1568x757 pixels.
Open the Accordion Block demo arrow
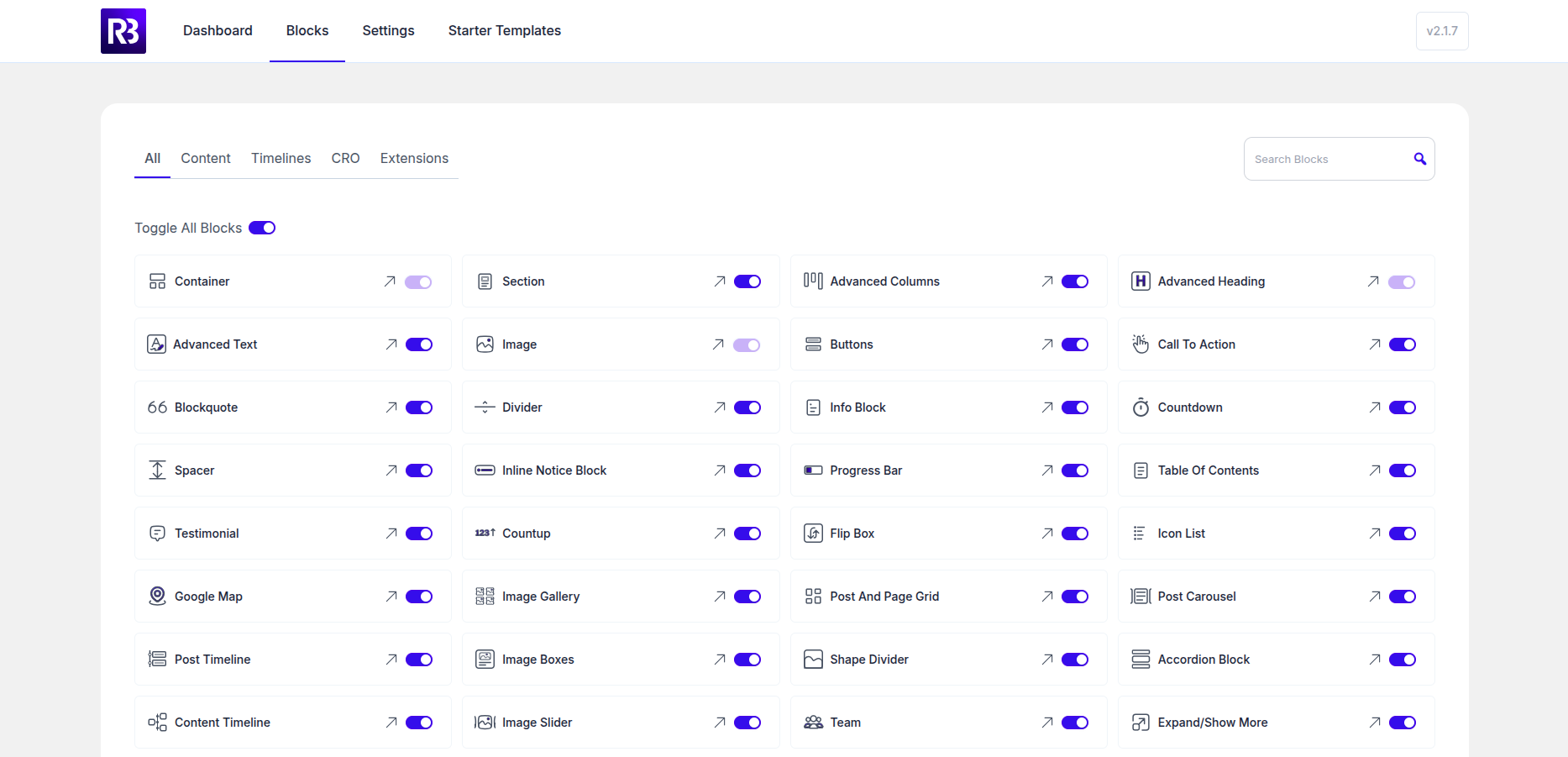click(1375, 660)
